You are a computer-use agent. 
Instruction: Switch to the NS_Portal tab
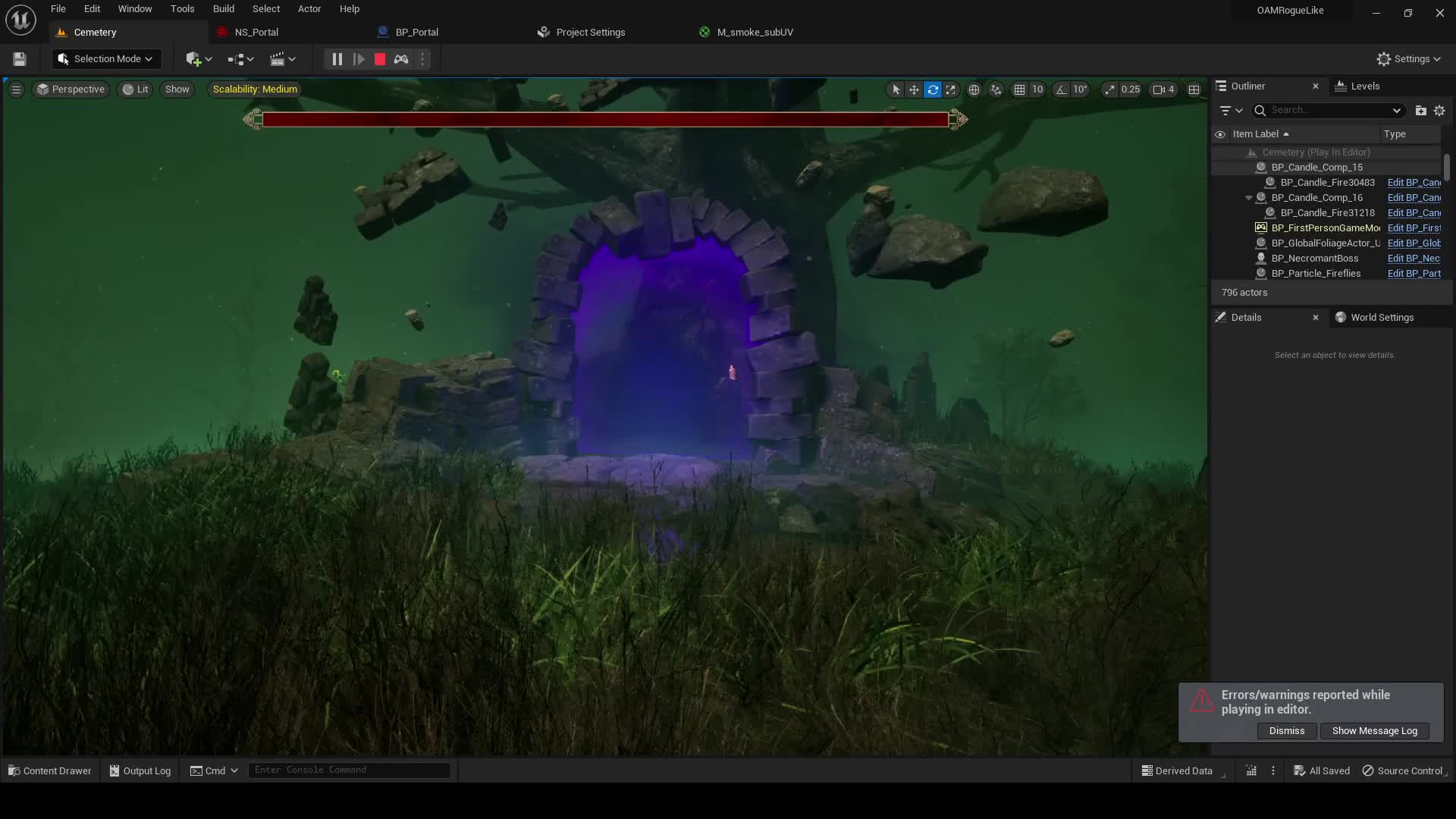click(x=256, y=33)
